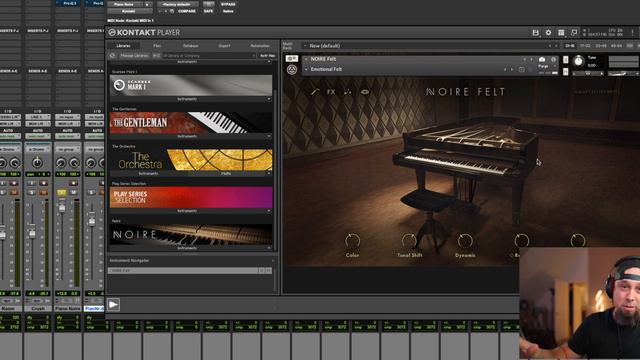Go to next snapshot arrow for Emotional Felt

[x=512, y=69]
